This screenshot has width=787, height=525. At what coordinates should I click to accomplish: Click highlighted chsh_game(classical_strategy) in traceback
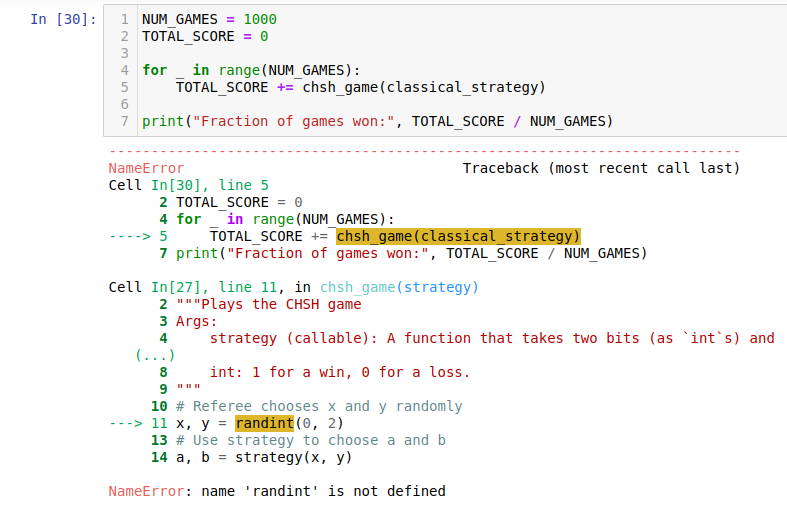(x=458, y=236)
